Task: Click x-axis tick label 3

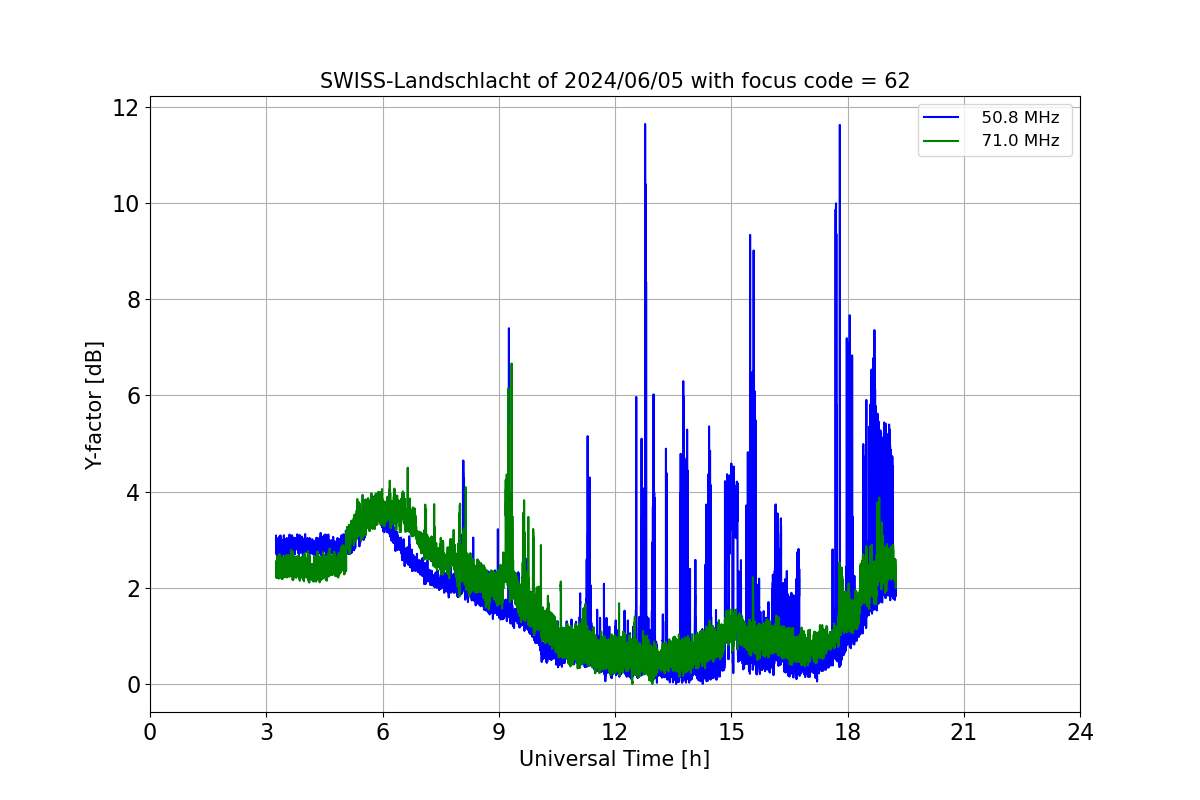Action: [266, 732]
